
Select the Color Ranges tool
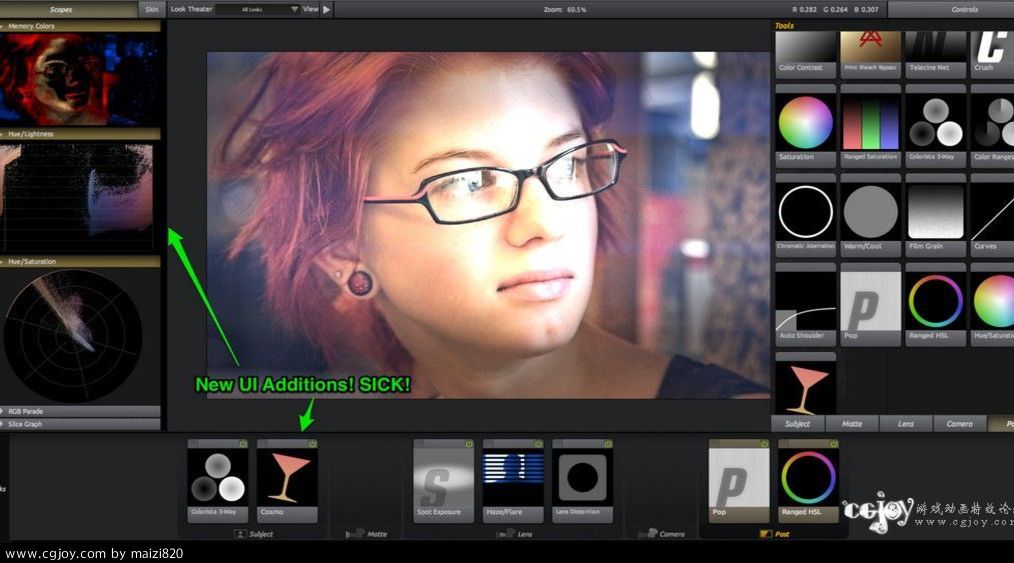click(992, 126)
